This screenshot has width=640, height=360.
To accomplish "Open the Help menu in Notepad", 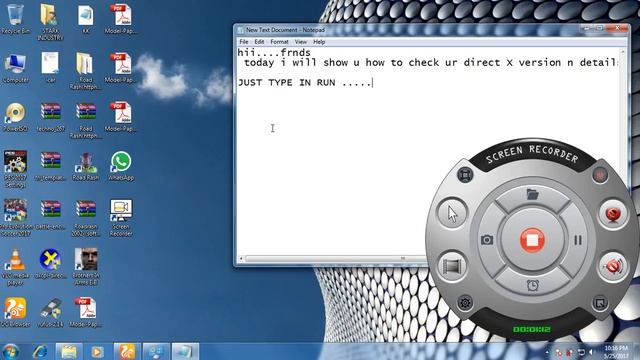I will pos(319,42).
